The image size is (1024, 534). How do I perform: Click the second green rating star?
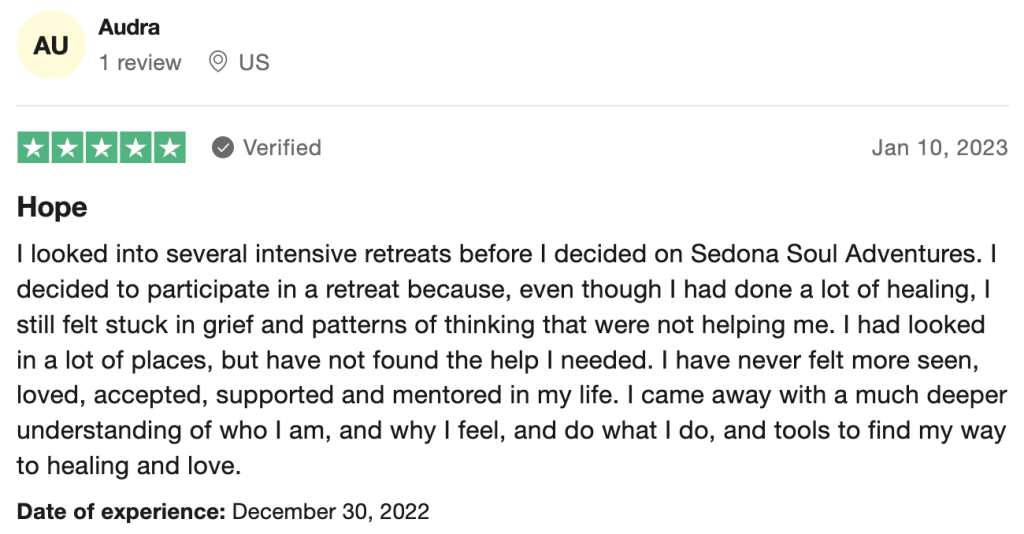(67, 148)
